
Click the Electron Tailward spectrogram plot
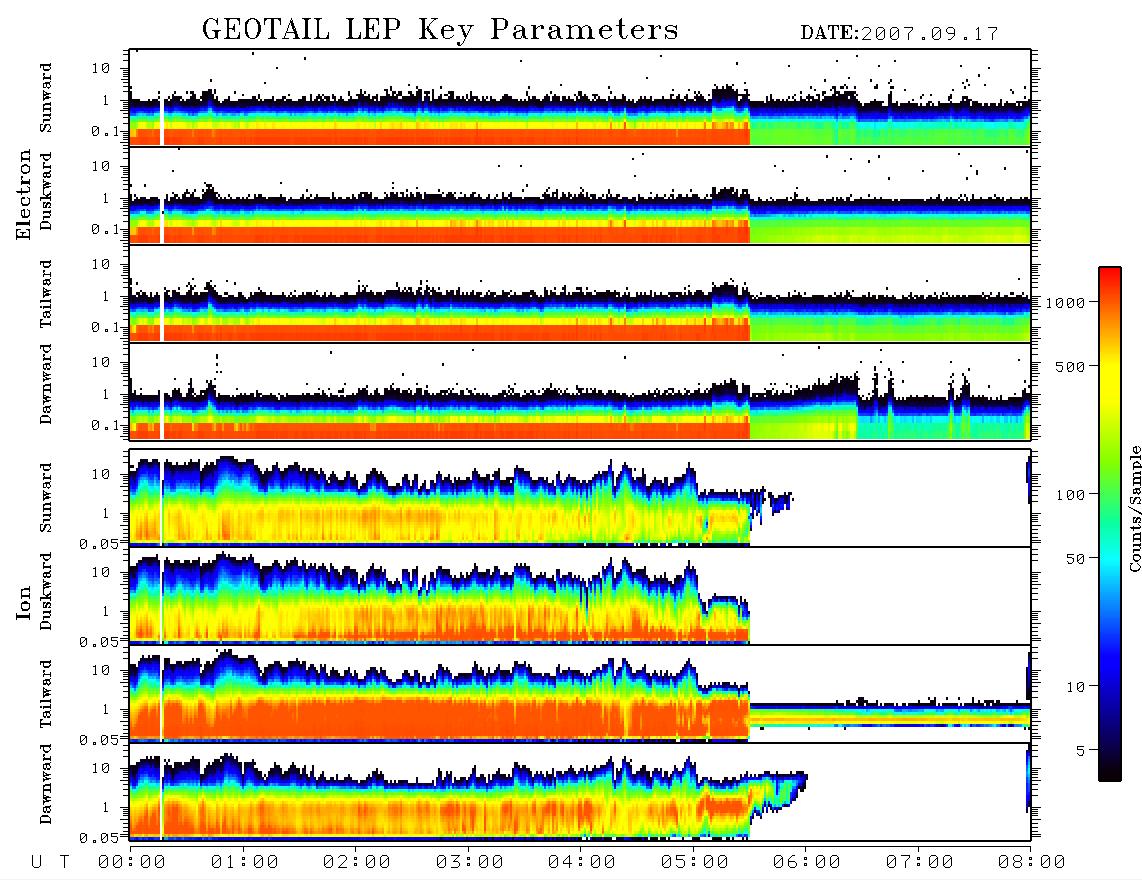pyautogui.click(x=580, y=294)
